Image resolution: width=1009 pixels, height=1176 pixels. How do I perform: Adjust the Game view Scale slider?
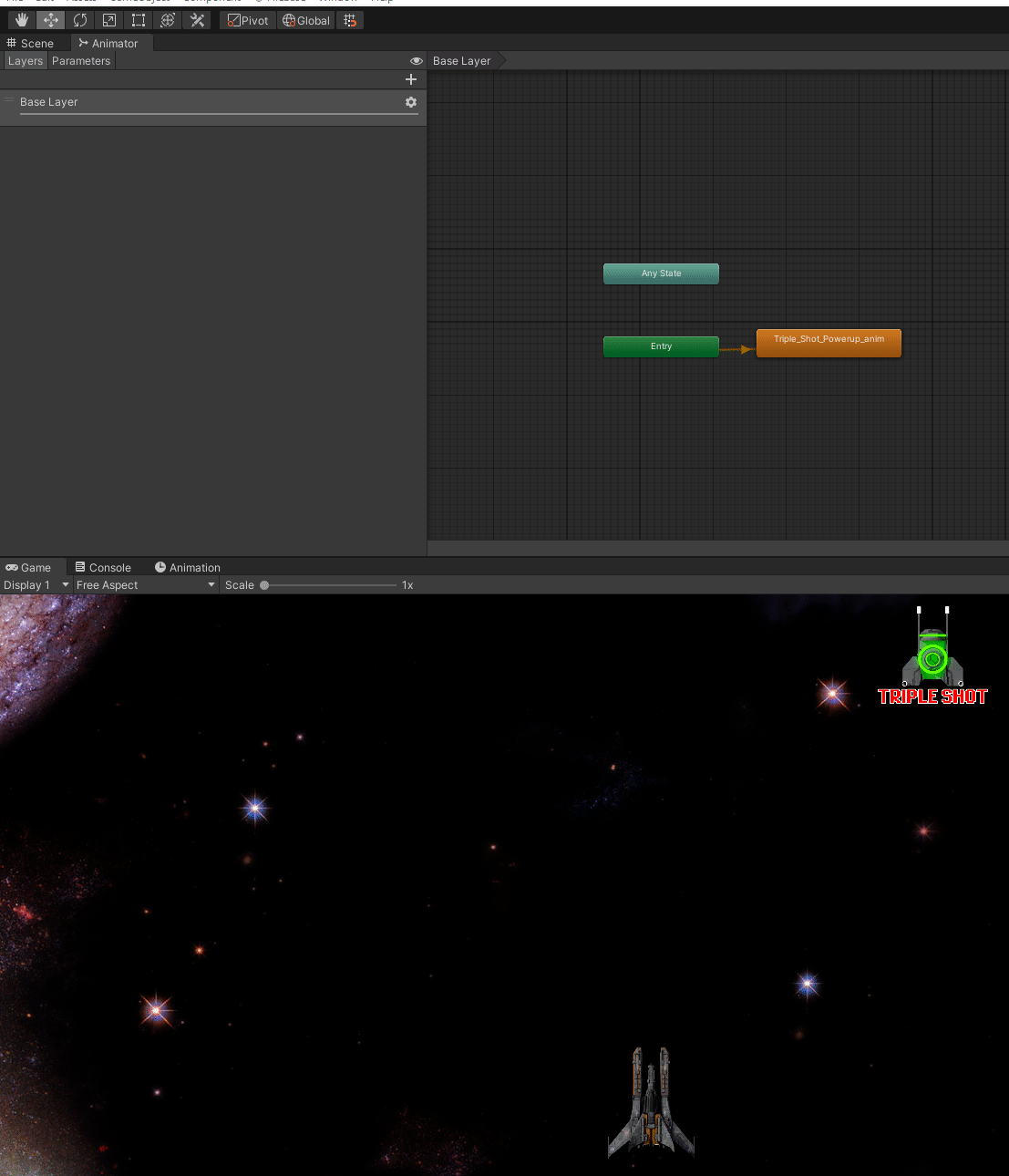coord(329,585)
